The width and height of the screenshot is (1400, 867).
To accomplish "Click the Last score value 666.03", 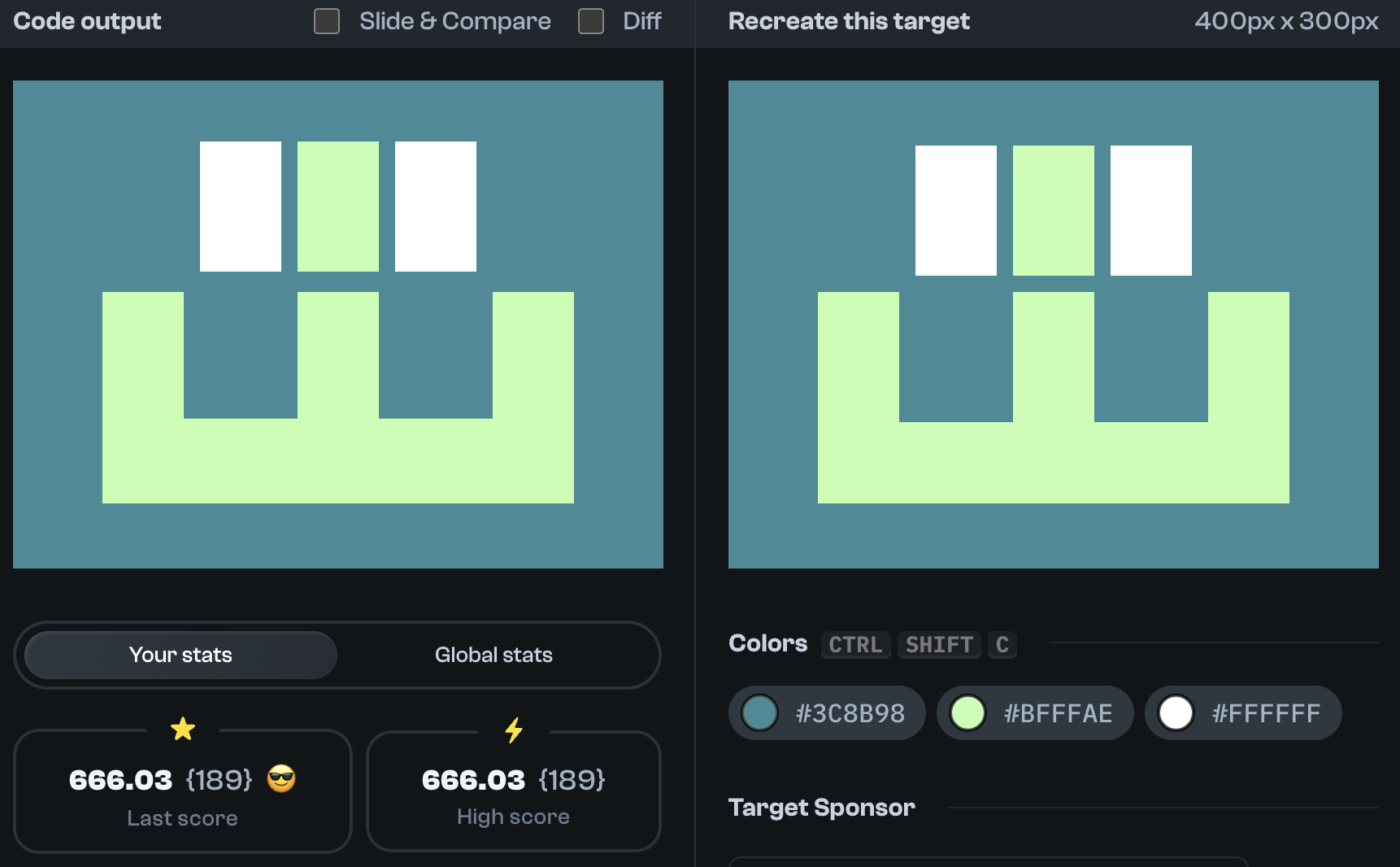I will (x=120, y=779).
